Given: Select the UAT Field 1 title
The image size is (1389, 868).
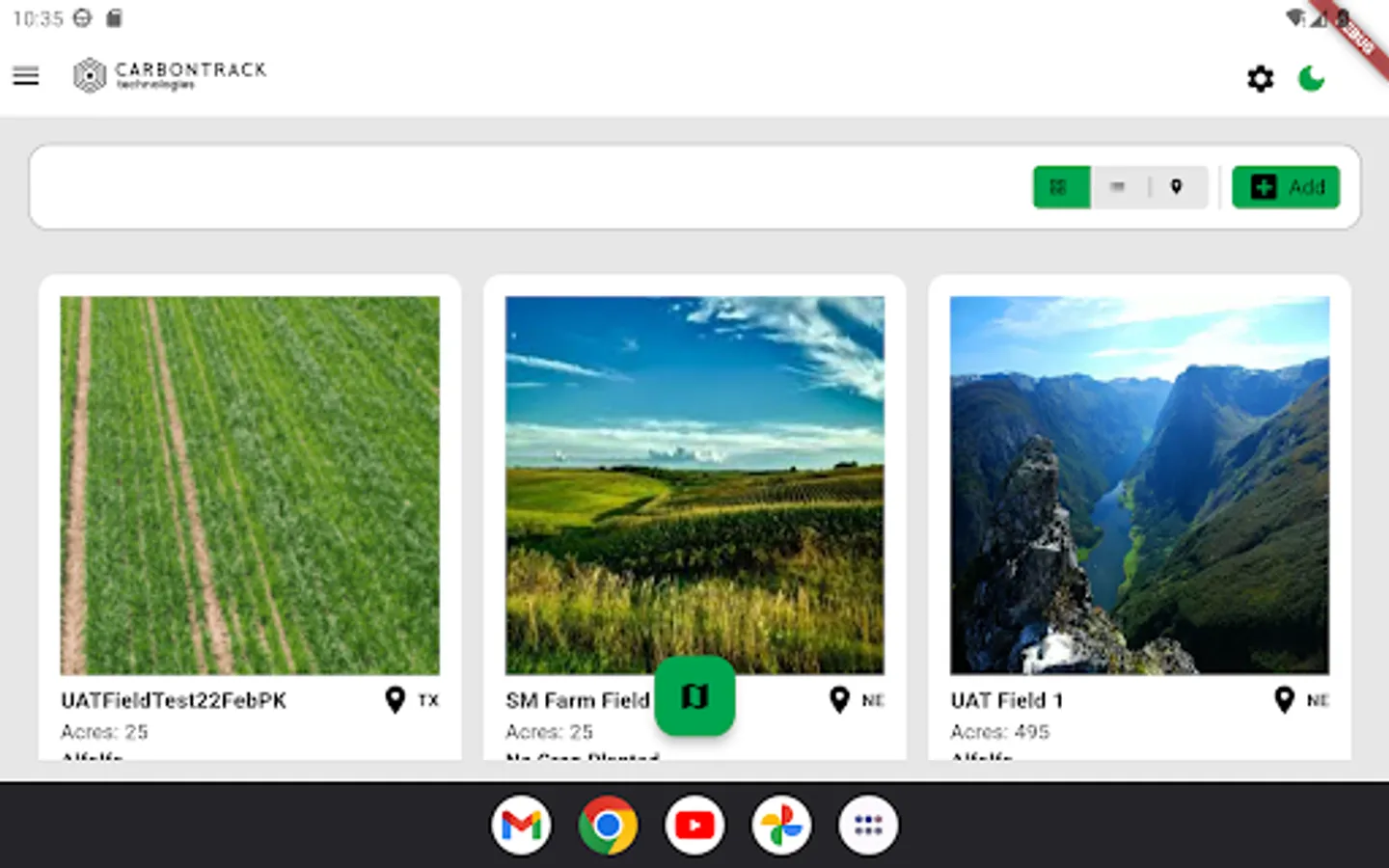Looking at the screenshot, I should [x=1007, y=701].
